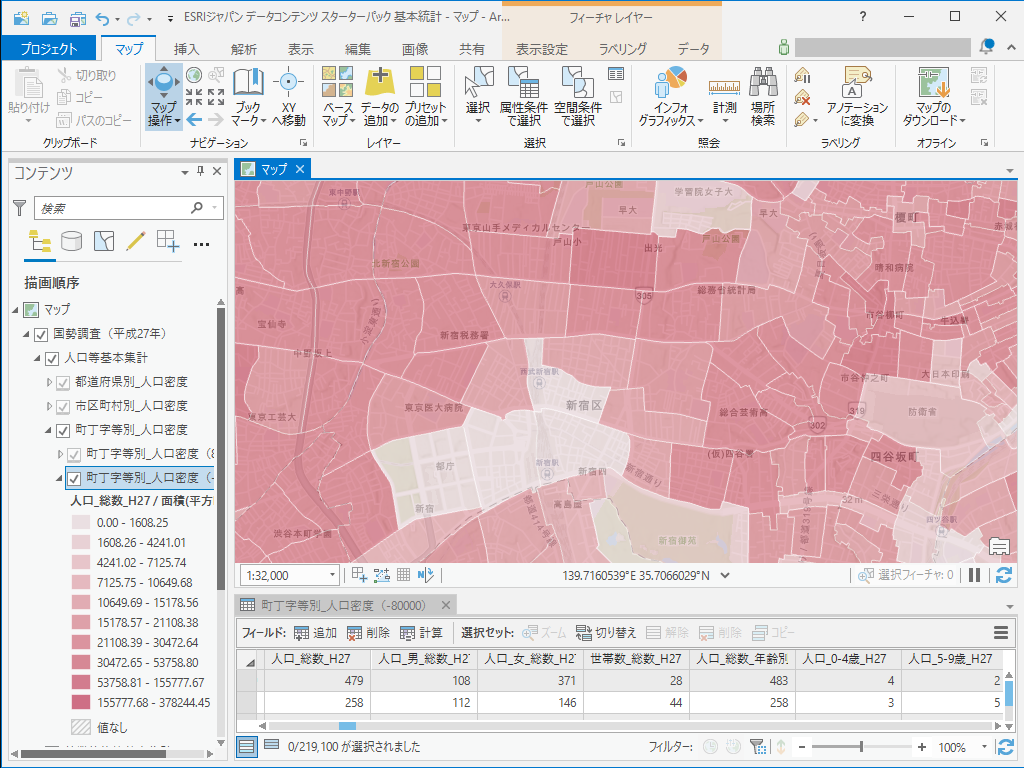The image size is (1024, 768).
Task: Toggle 市区町村別_人口密度 layer checkbox
Action: click(x=63, y=406)
